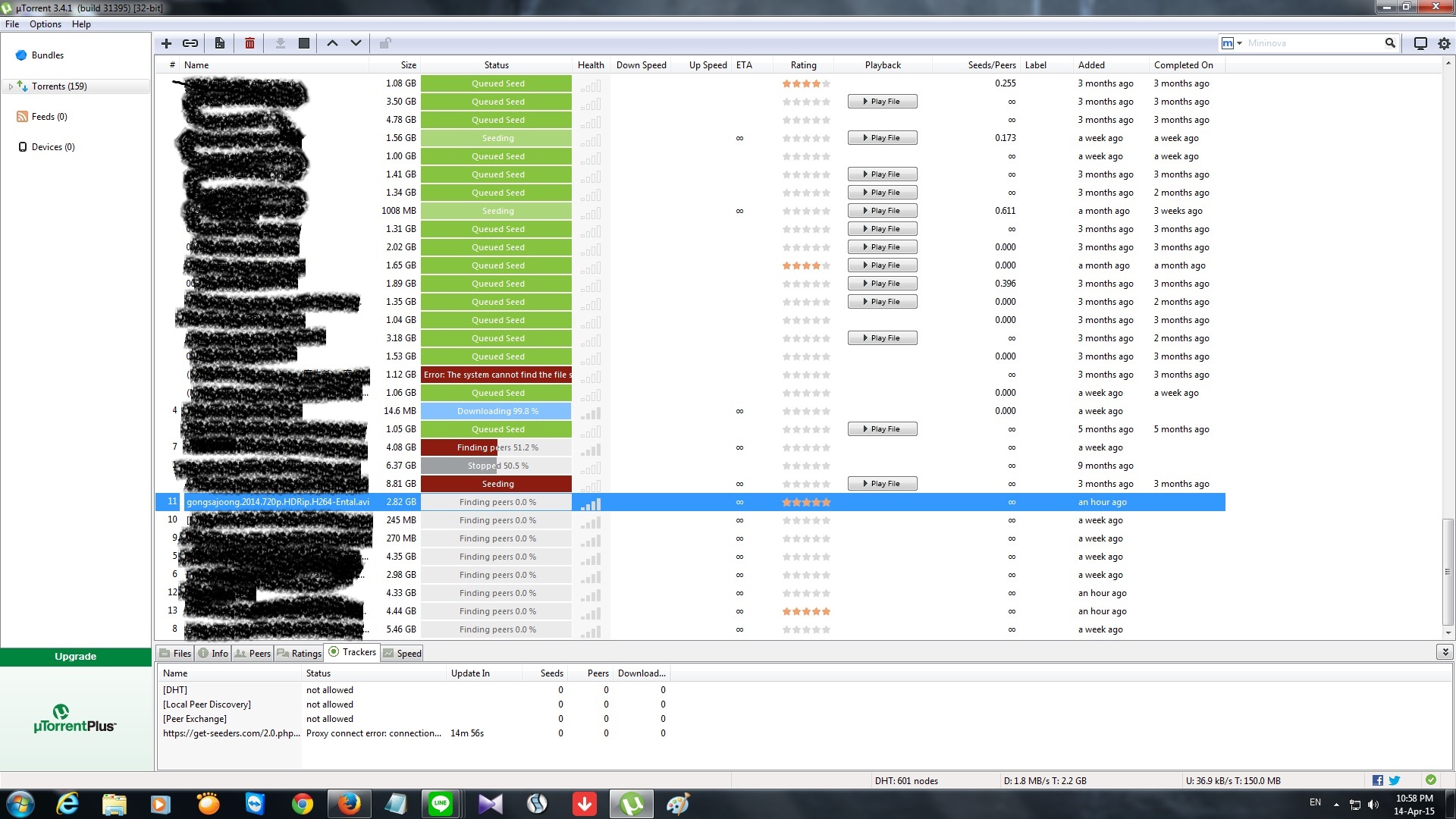Click the Windows Start button

(20, 804)
